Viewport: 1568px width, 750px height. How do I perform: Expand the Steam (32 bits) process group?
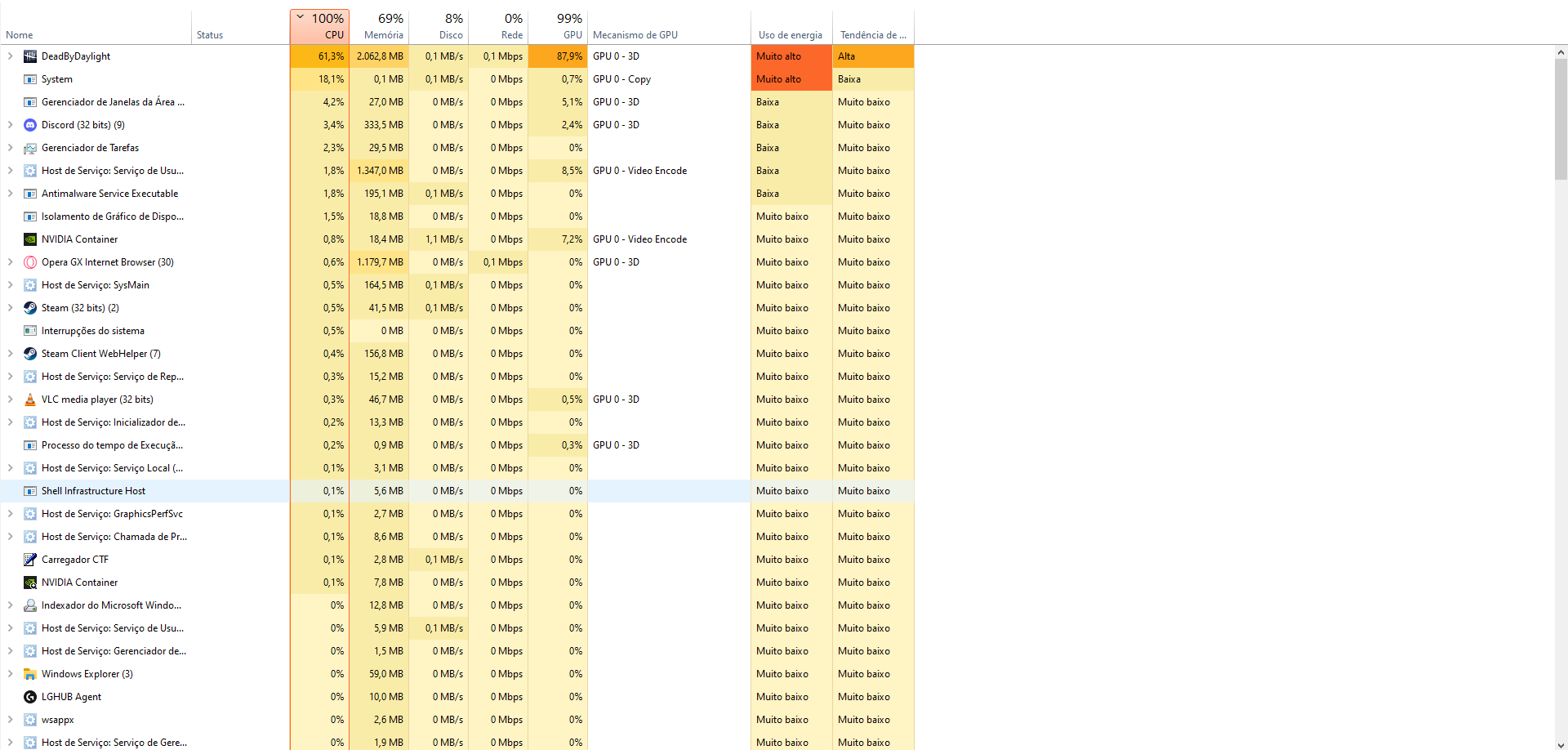click(x=10, y=308)
